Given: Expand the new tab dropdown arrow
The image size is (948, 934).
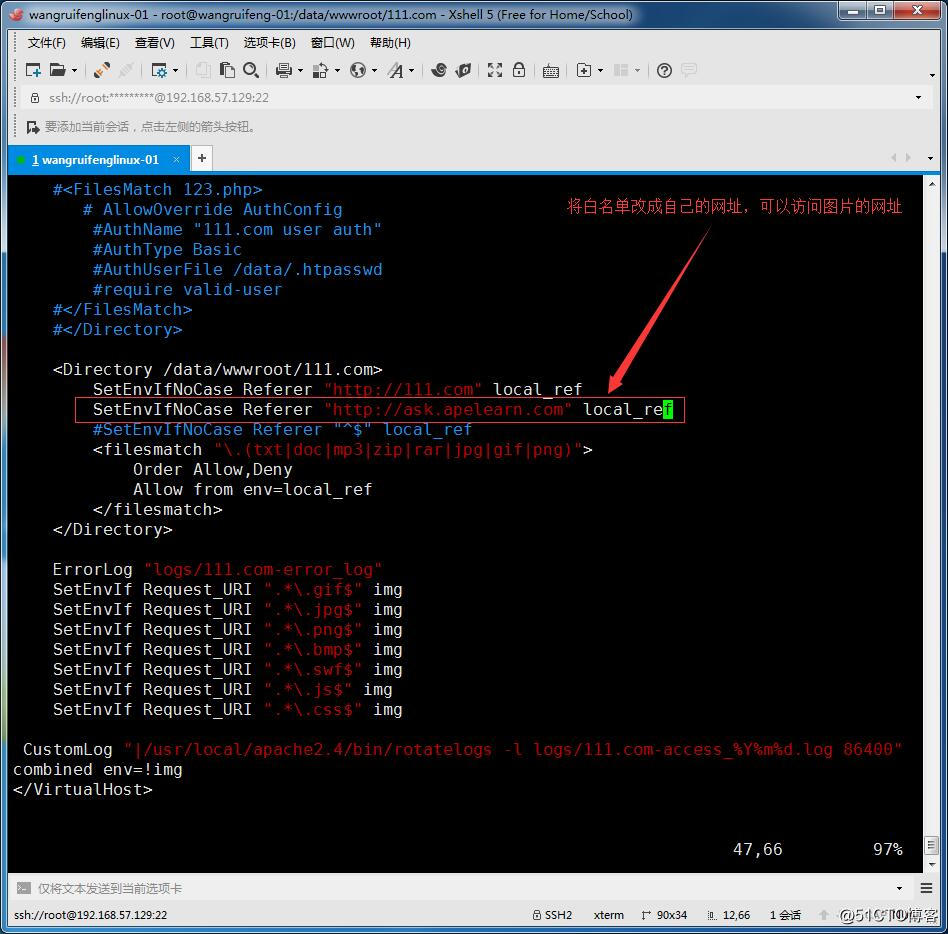Looking at the screenshot, I should pyautogui.click(x=600, y=71).
